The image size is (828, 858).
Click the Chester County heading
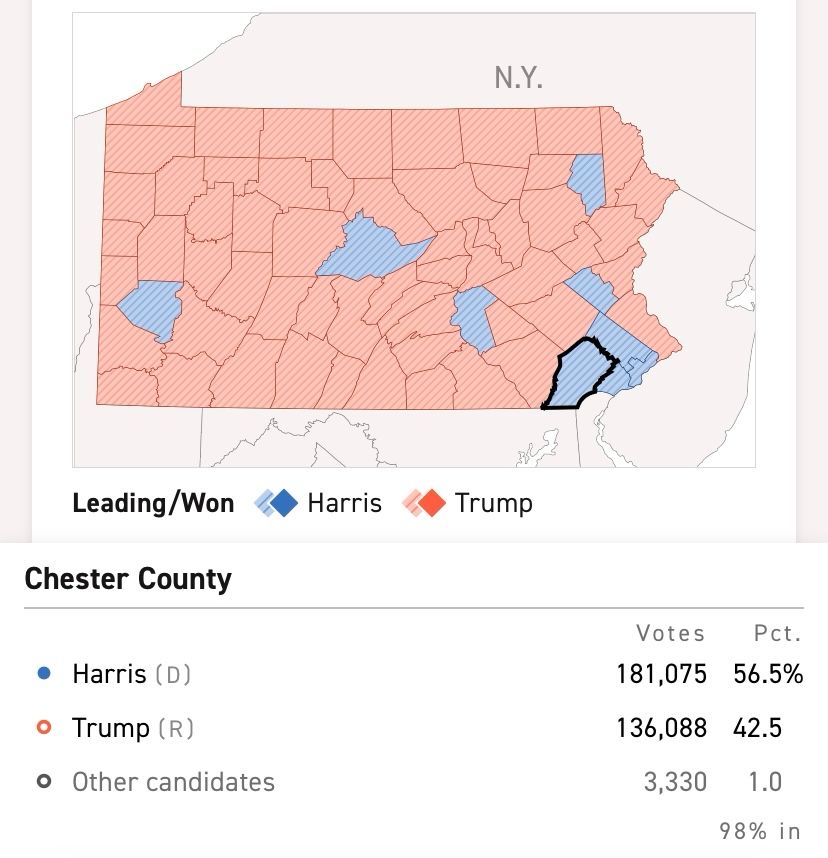[128, 579]
